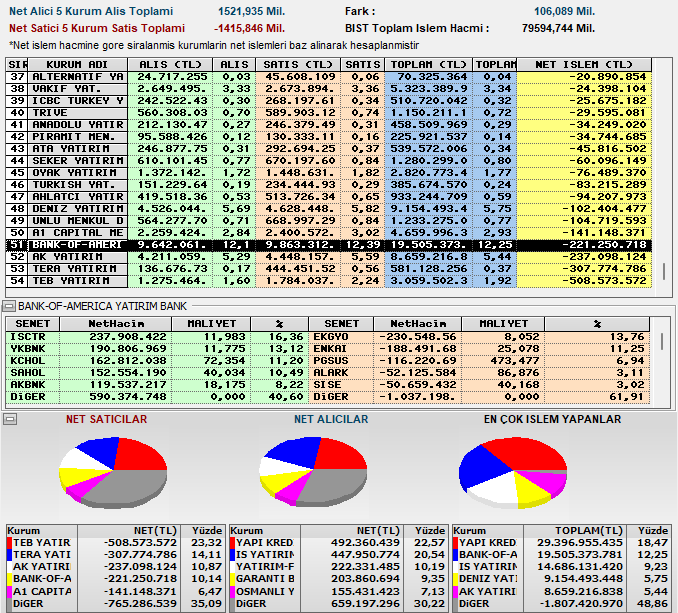Screen dimensions: 678x613
Task: Click the EN ÇOK ISLEM YAPANLAR pie chart
Action: [x=513, y=473]
